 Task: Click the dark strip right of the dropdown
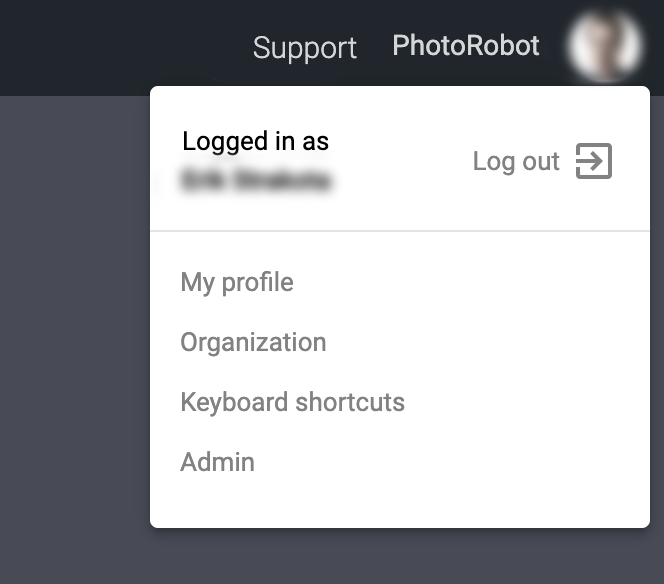(x=657, y=300)
